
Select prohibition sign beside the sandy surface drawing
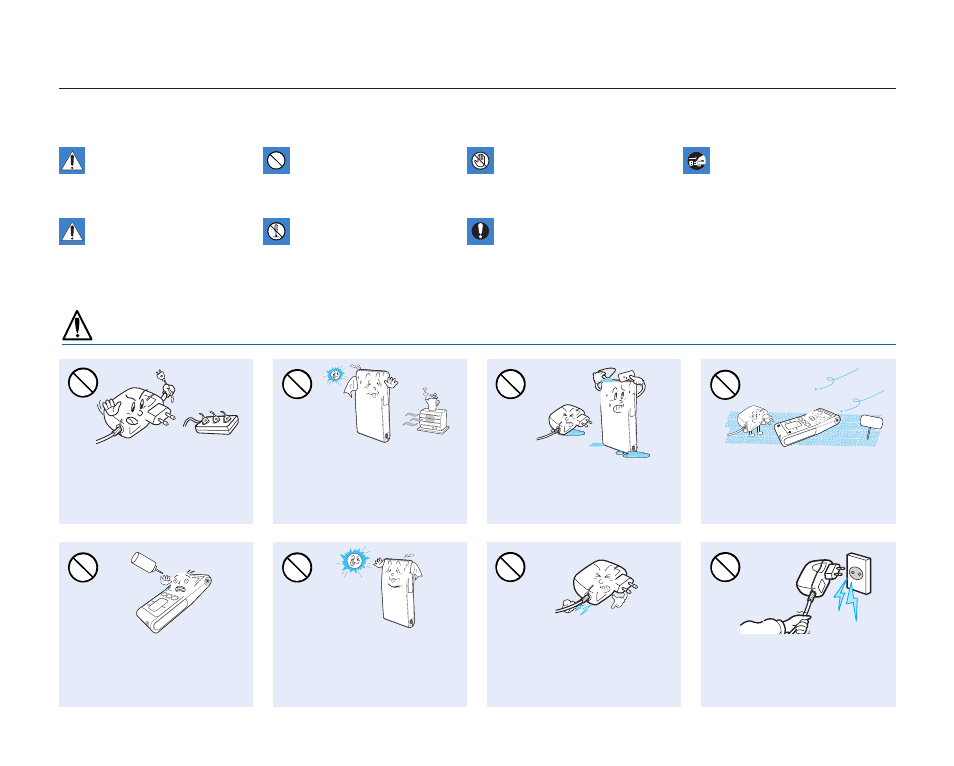[725, 385]
